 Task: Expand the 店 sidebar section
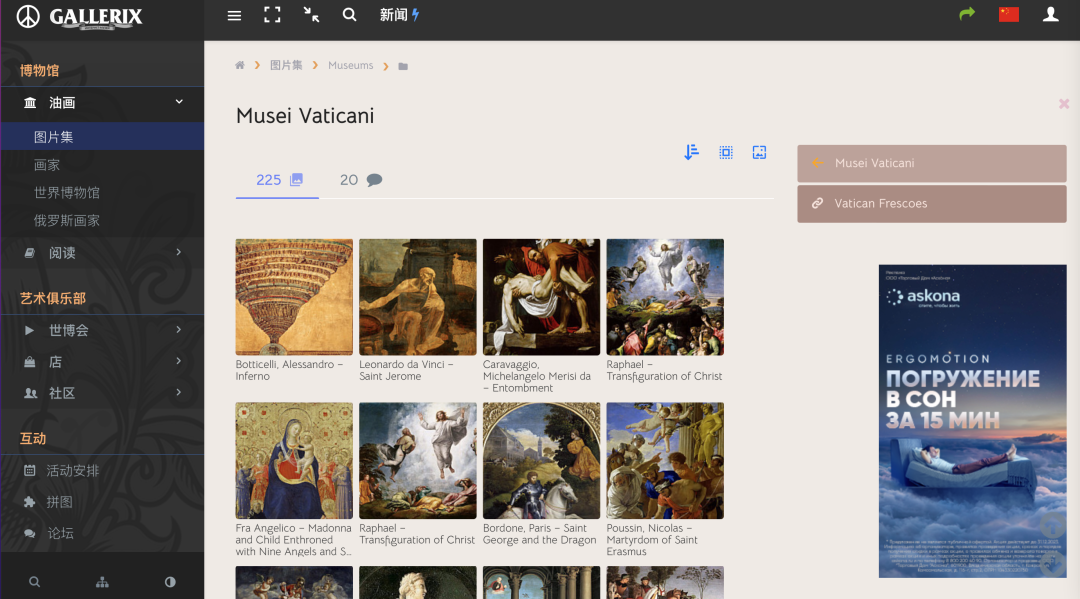coord(102,361)
